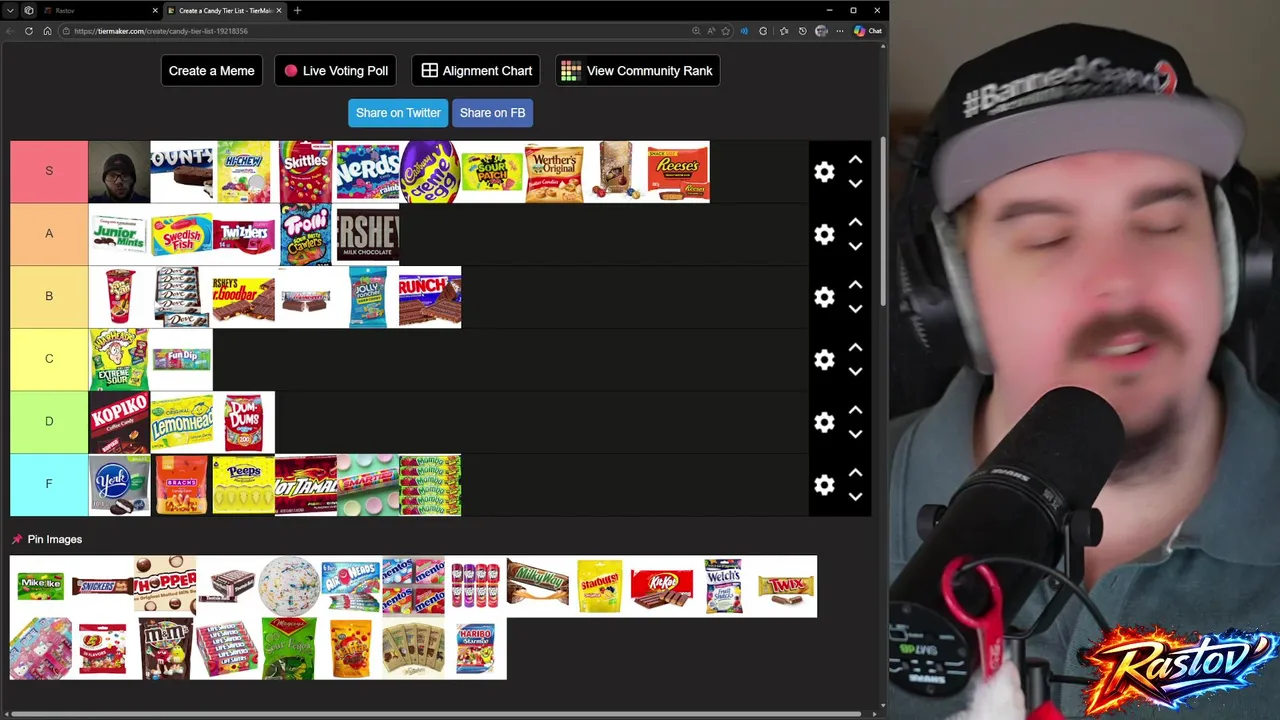Select Werther's Original in S tier
Screen dimensions: 1280x720
click(554, 172)
